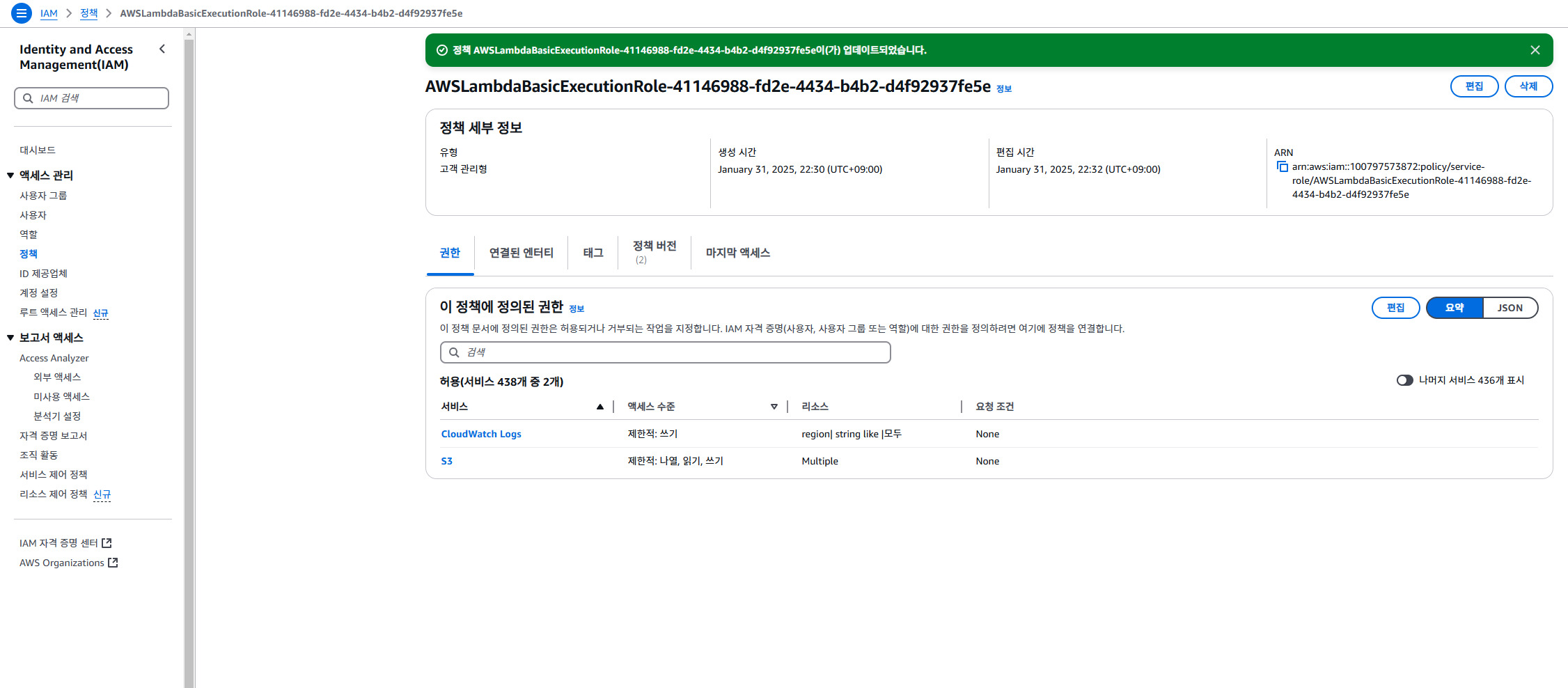Click the 정책 breadcrumb link
Screen dimensions: 1568x688
pos(89,13)
